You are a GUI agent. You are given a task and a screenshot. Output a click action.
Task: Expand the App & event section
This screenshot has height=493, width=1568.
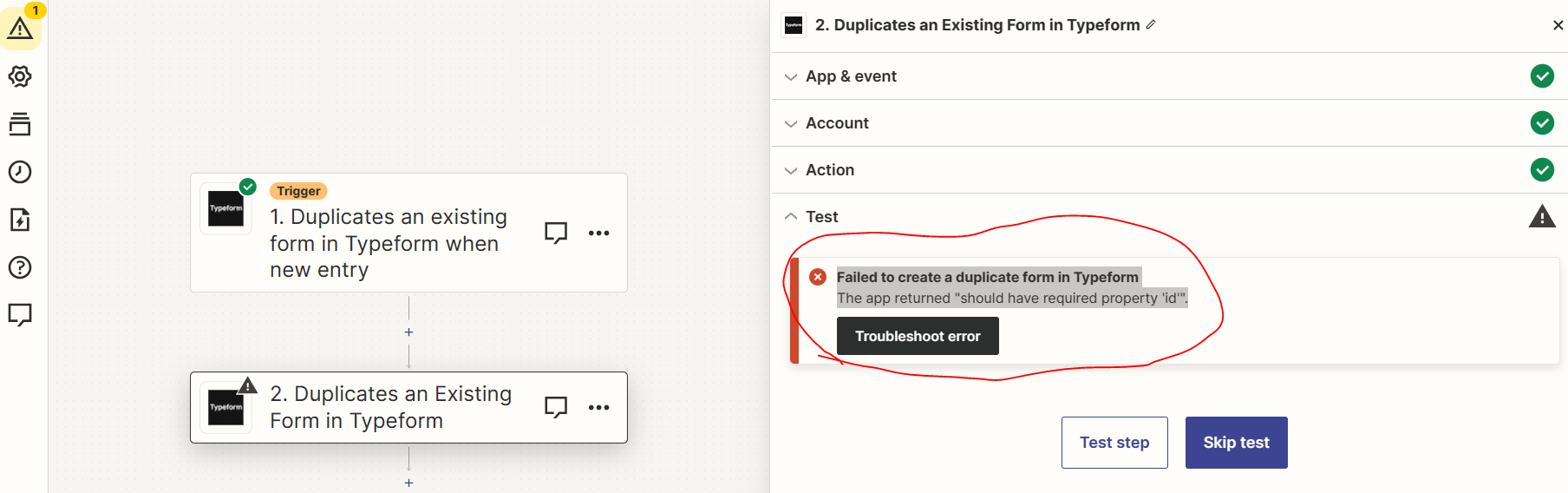tap(1169, 76)
